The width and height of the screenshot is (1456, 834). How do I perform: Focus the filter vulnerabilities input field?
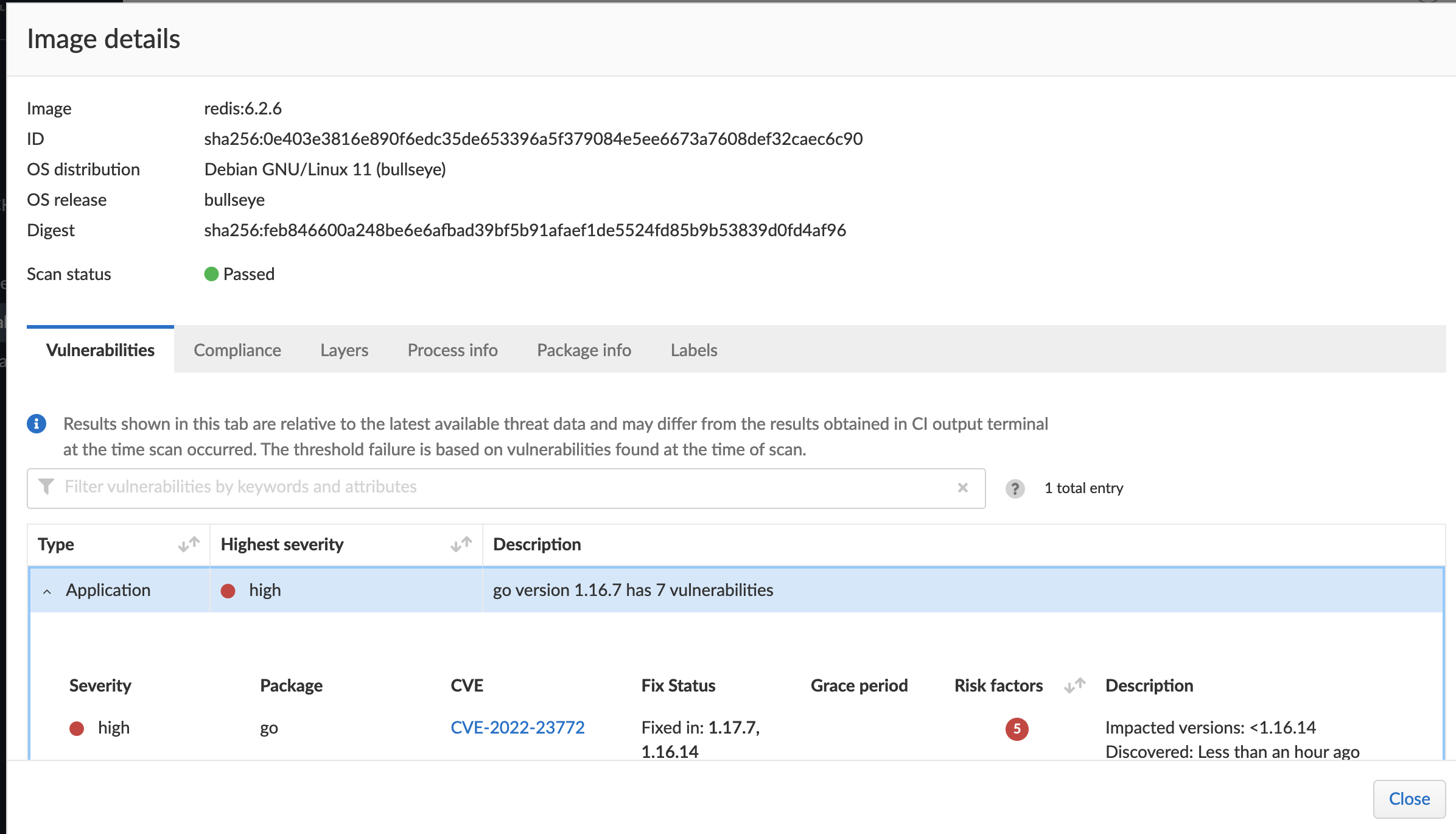506,488
